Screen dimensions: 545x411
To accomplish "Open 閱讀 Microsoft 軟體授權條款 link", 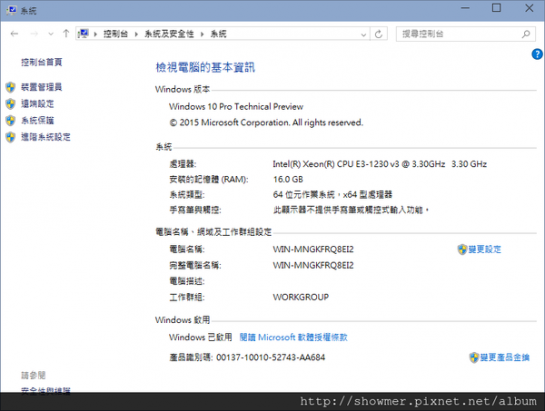I will tap(293, 337).
